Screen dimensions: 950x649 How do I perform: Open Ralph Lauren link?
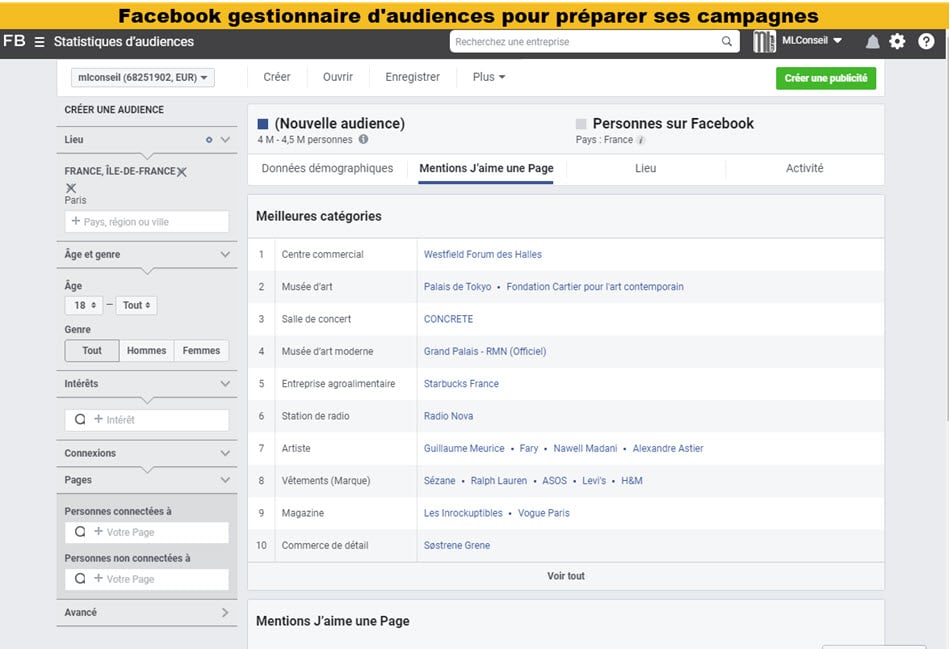point(499,481)
